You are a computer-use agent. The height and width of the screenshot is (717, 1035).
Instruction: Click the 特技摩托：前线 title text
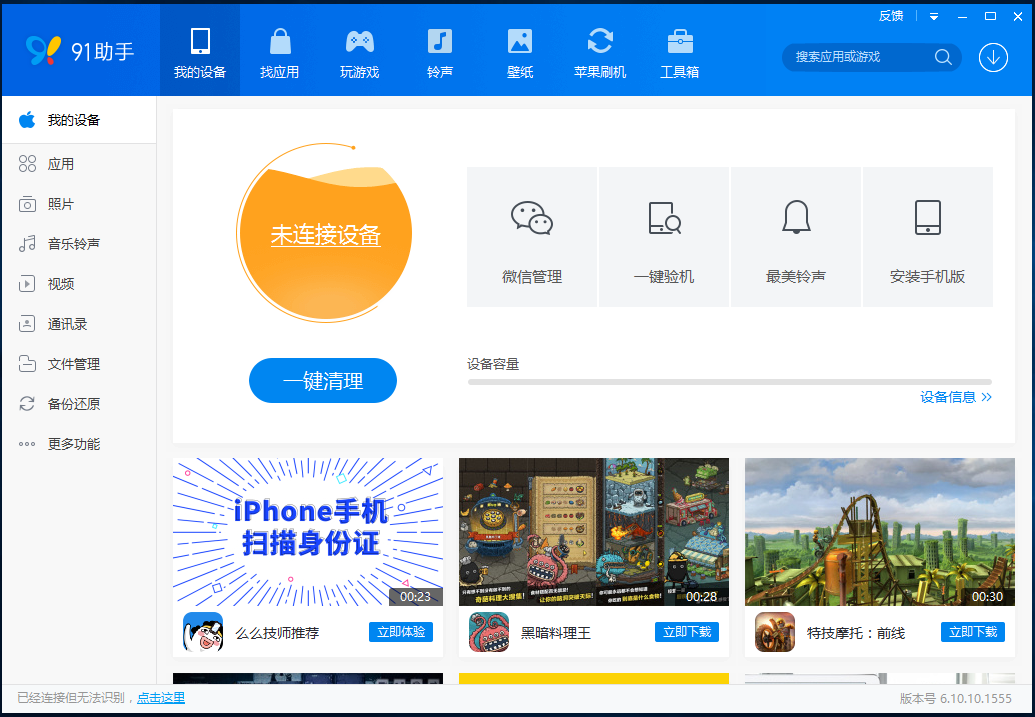(x=856, y=633)
